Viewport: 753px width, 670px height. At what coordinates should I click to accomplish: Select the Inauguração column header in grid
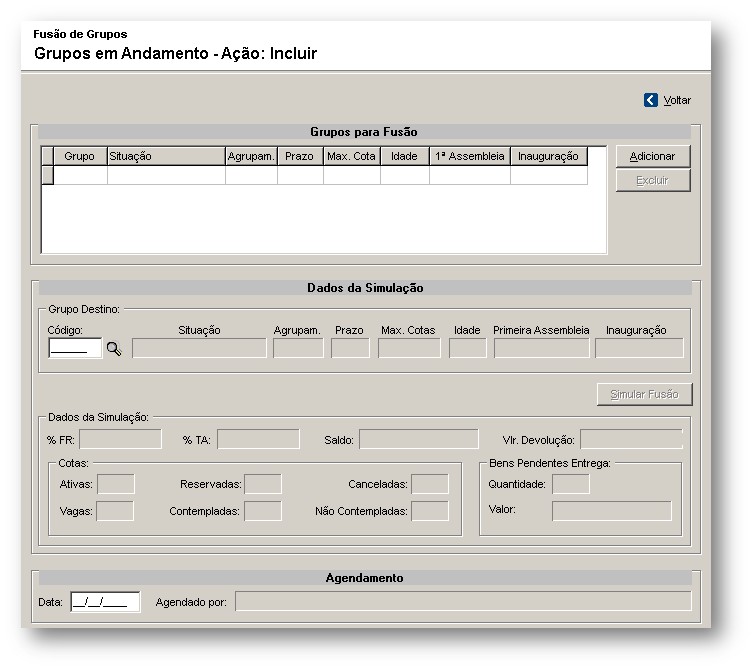pyautogui.click(x=549, y=156)
